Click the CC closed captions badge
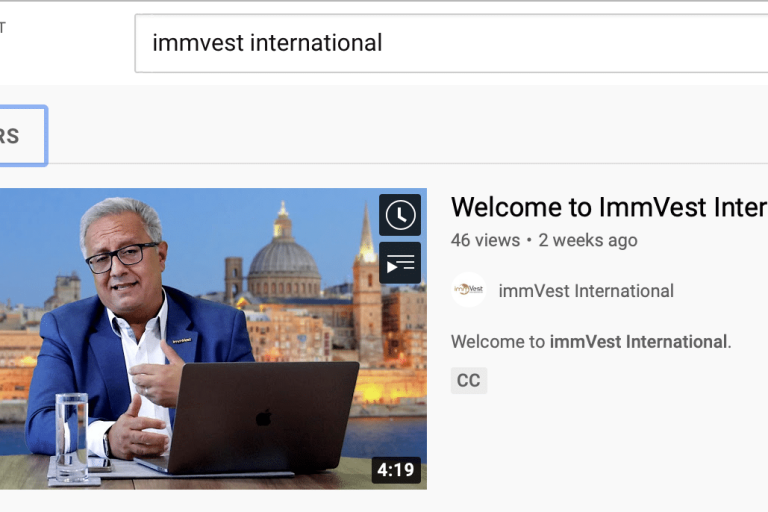The image size is (768, 512). point(469,380)
